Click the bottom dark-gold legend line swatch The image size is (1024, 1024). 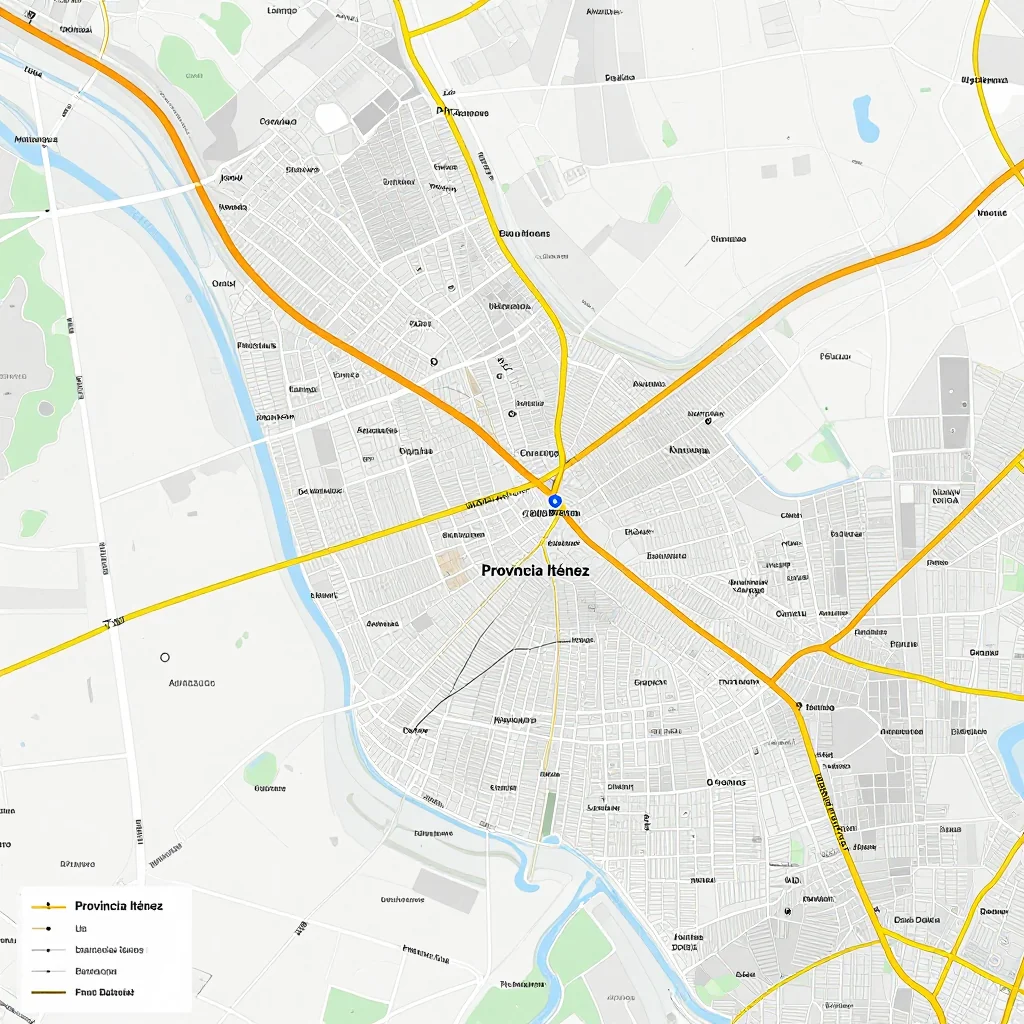48,992
